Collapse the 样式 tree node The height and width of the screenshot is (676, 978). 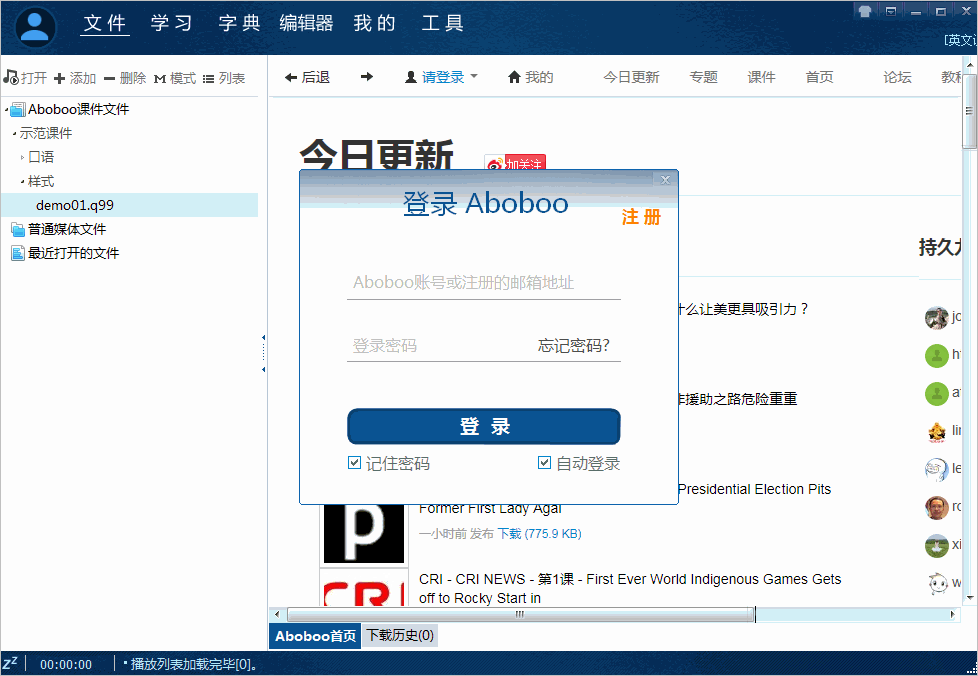point(22,181)
